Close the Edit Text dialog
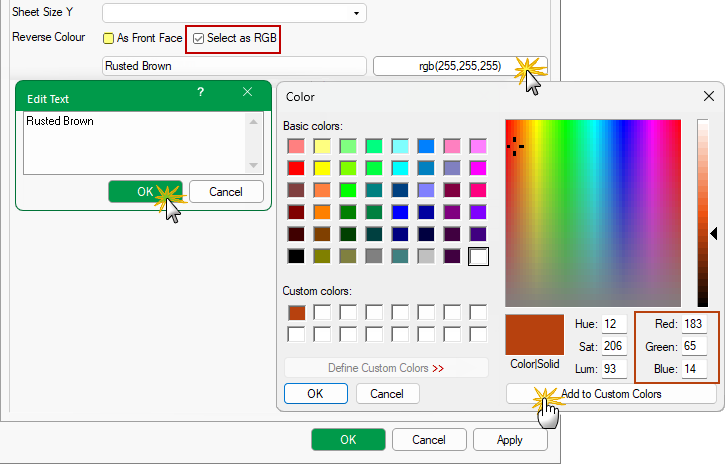725x464 pixels. (248, 92)
